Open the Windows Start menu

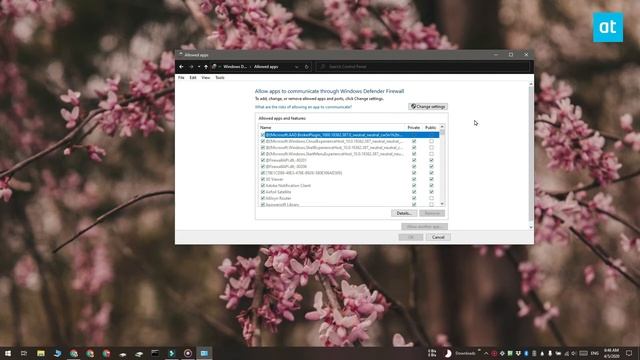8,353
